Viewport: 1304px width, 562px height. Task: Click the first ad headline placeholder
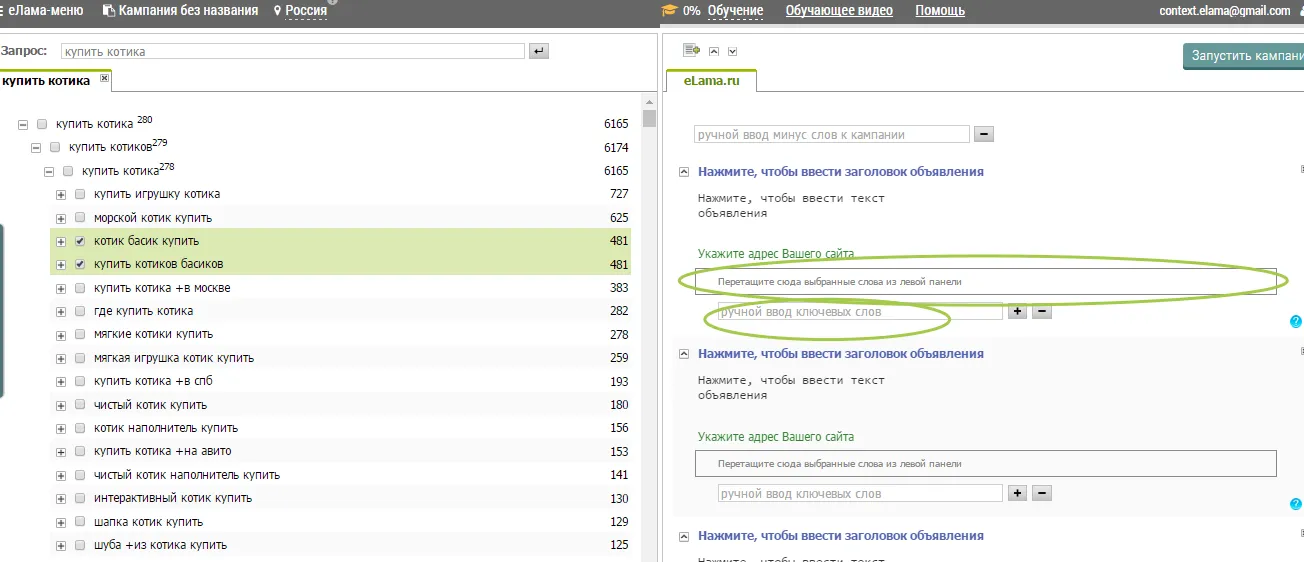pos(841,172)
